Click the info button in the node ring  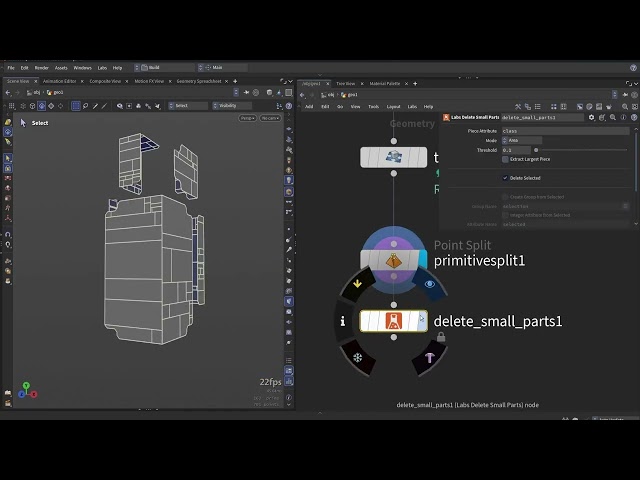343,321
